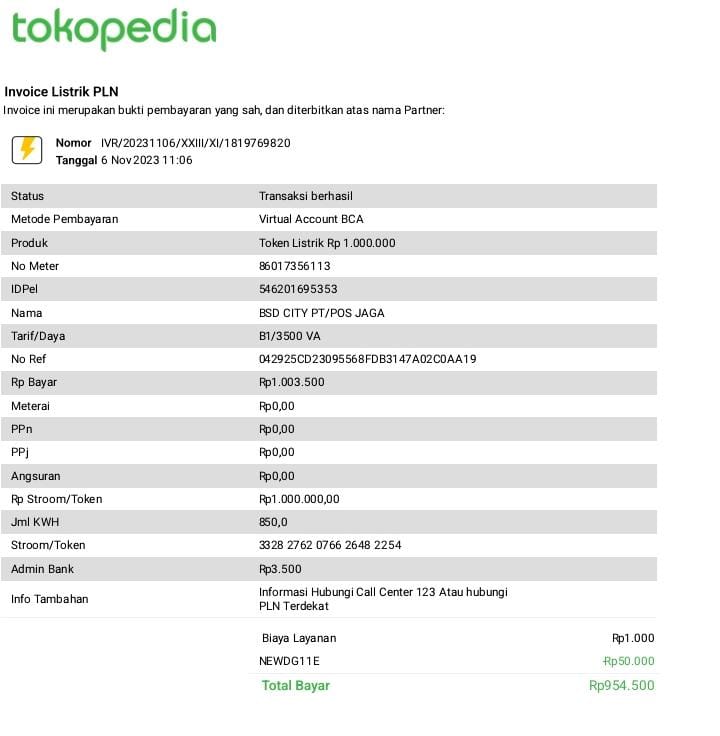Click the name BSD CITY PT/POS JAGA

click(x=321, y=313)
